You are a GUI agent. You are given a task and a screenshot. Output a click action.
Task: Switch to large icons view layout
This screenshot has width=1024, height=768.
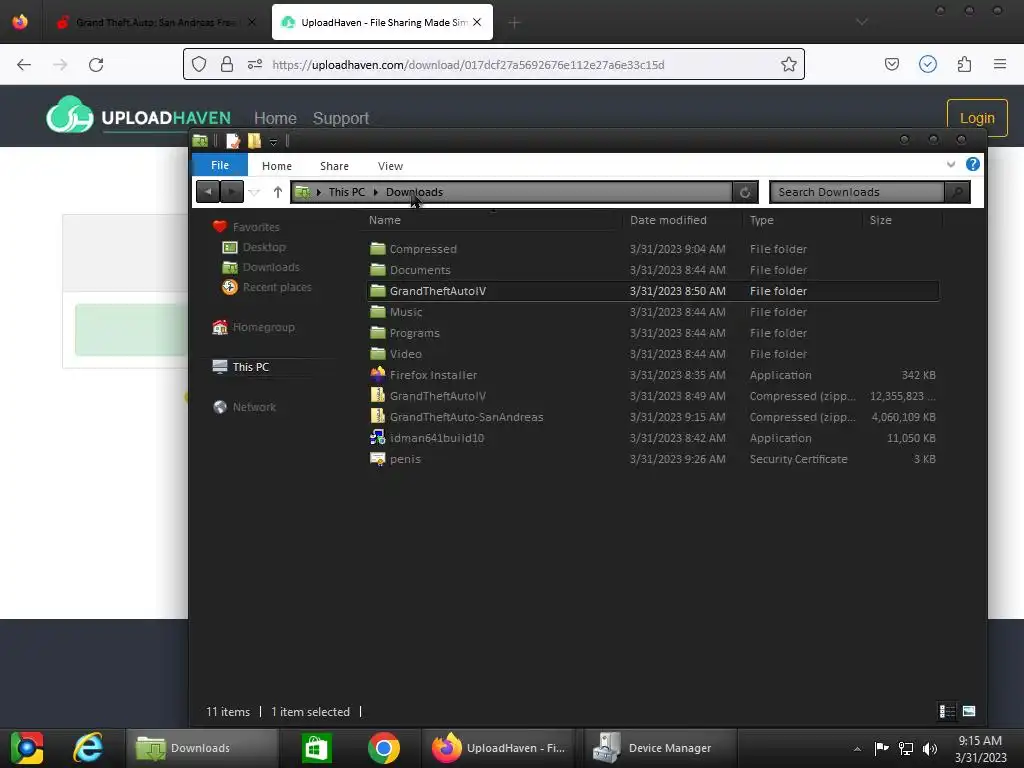(x=969, y=711)
